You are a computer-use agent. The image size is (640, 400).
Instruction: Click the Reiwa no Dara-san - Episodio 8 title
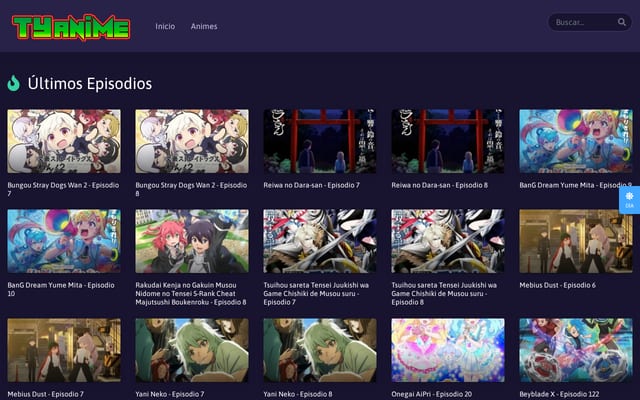click(440, 185)
